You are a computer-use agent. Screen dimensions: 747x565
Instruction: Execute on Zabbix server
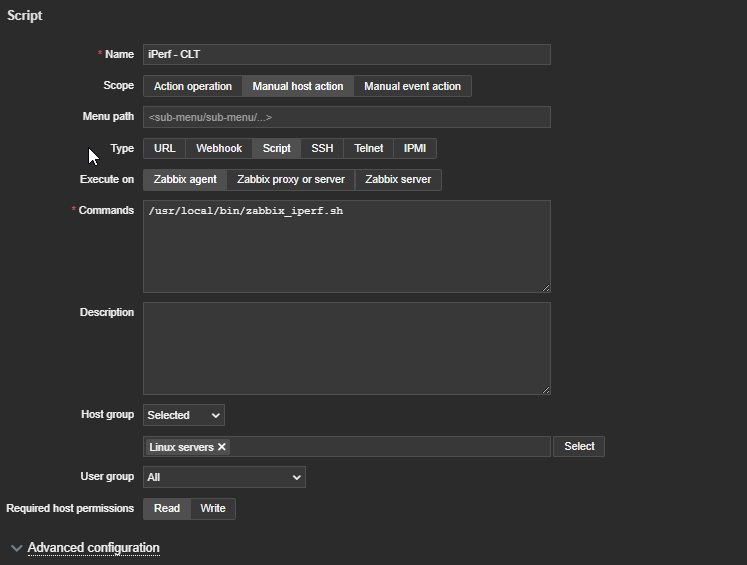(398, 180)
